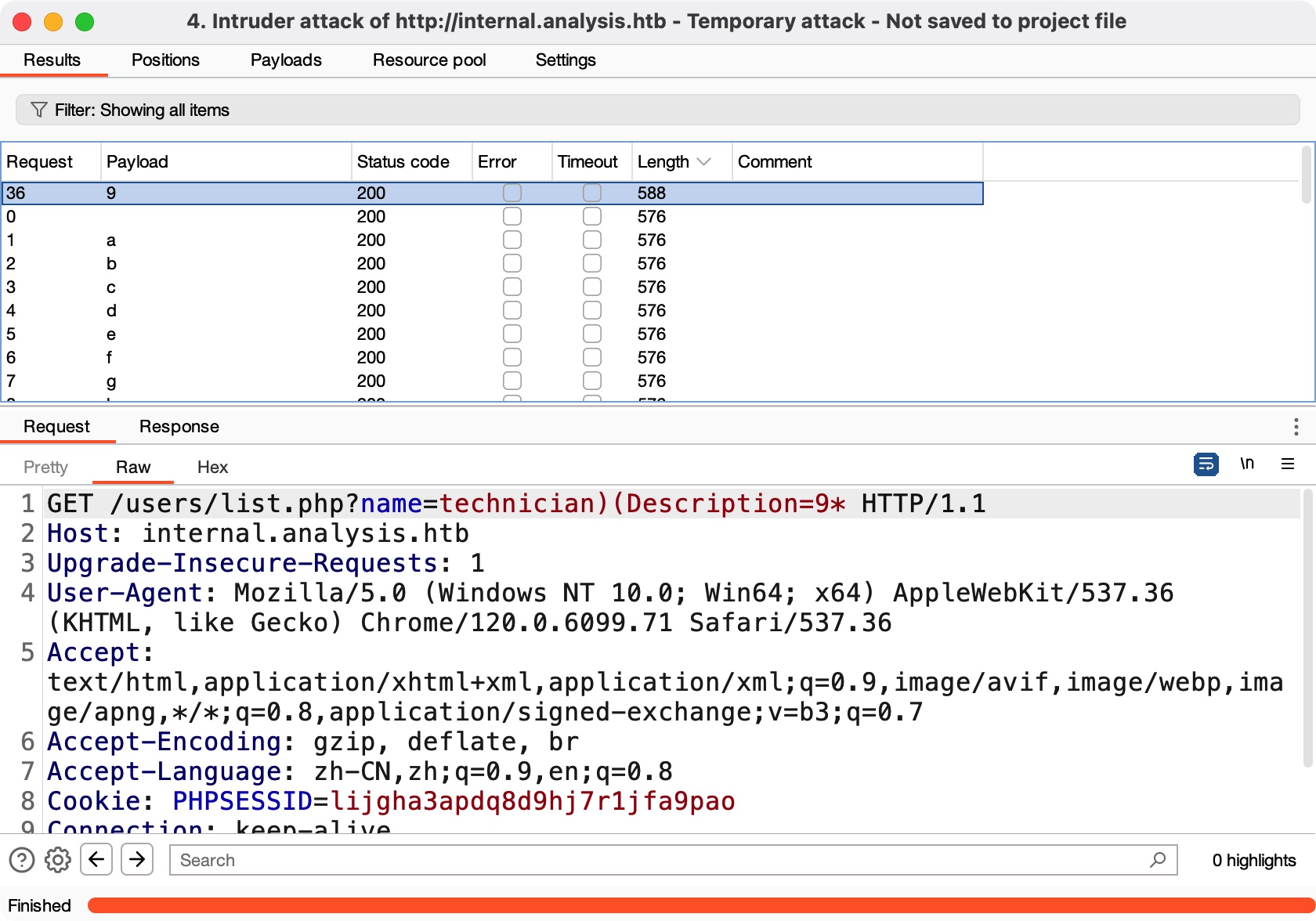The height and width of the screenshot is (921, 1316).
Task: Click the Accept-Encoding header line
Action: (313, 742)
